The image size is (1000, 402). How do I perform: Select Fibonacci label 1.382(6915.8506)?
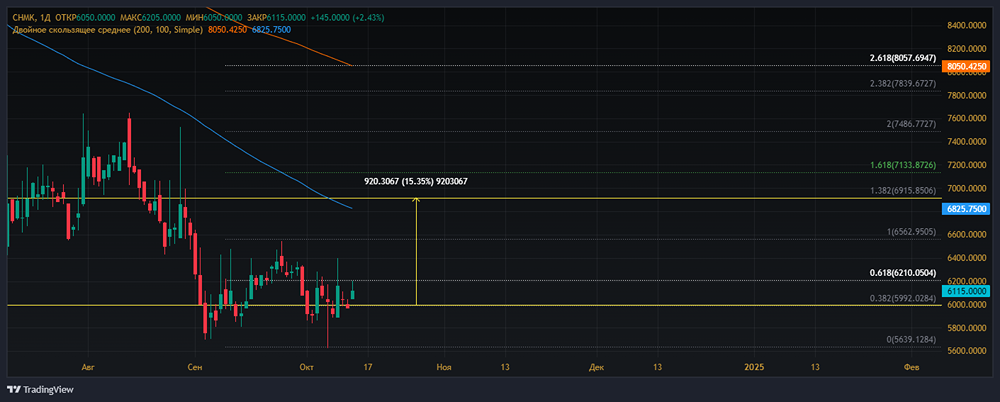pos(902,191)
